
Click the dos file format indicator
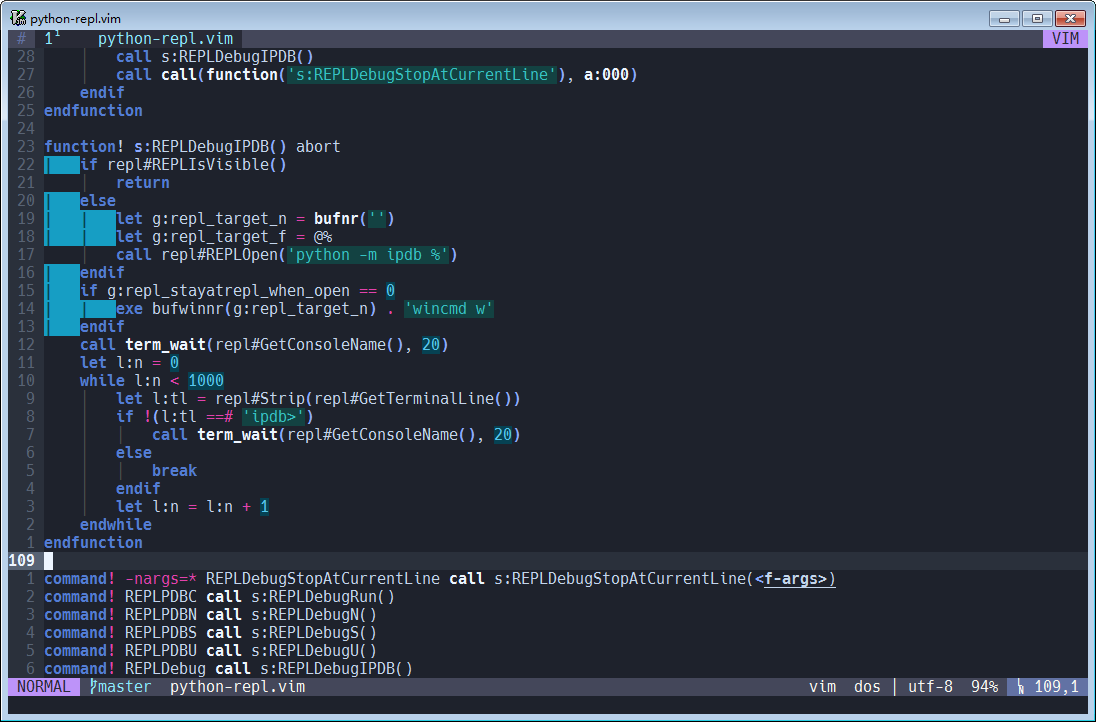pyautogui.click(x=867, y=686)
